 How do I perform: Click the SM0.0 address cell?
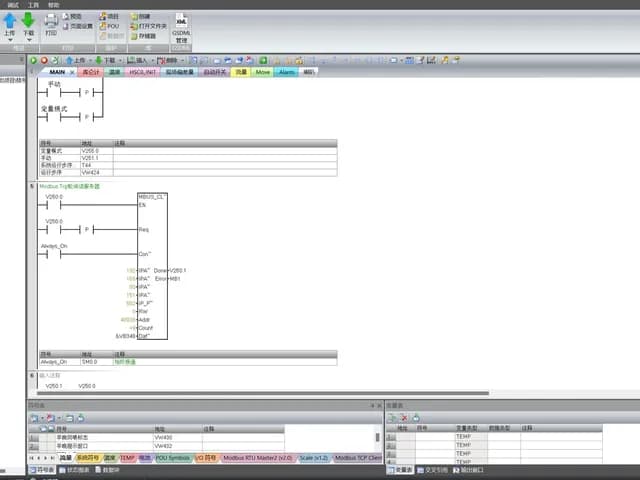pos(96,362)
